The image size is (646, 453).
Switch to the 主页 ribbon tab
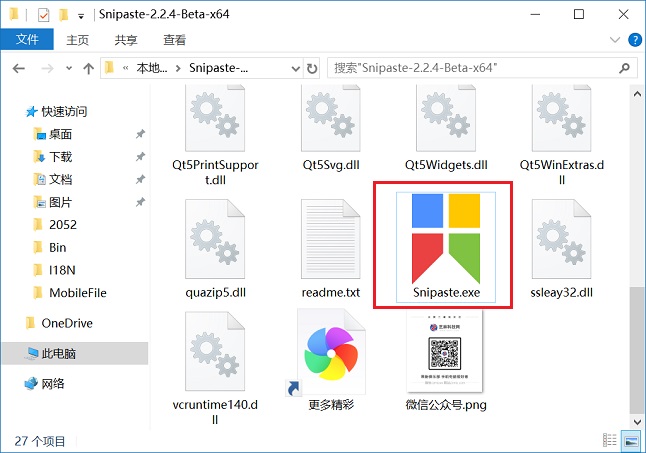pos(77,40)
